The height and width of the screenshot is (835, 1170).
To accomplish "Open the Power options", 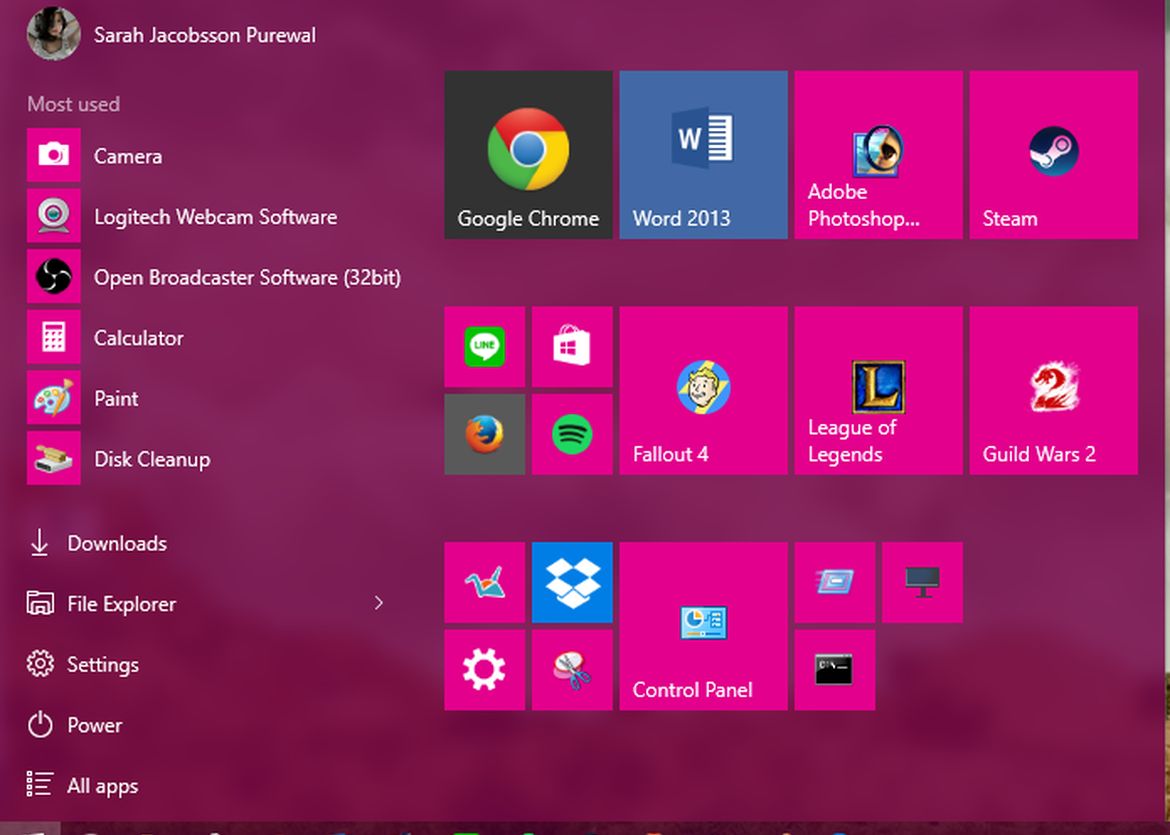I will [95, 726].
